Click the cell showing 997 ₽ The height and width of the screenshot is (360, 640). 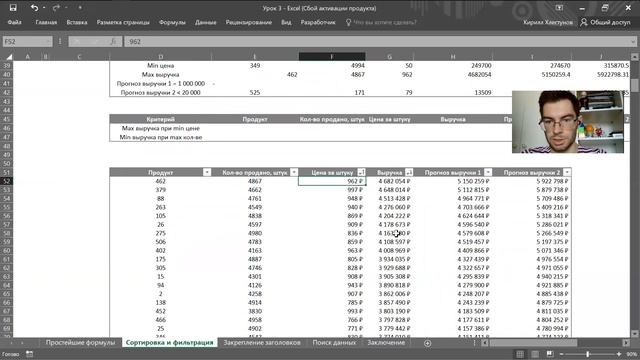[x=332, y=190]
